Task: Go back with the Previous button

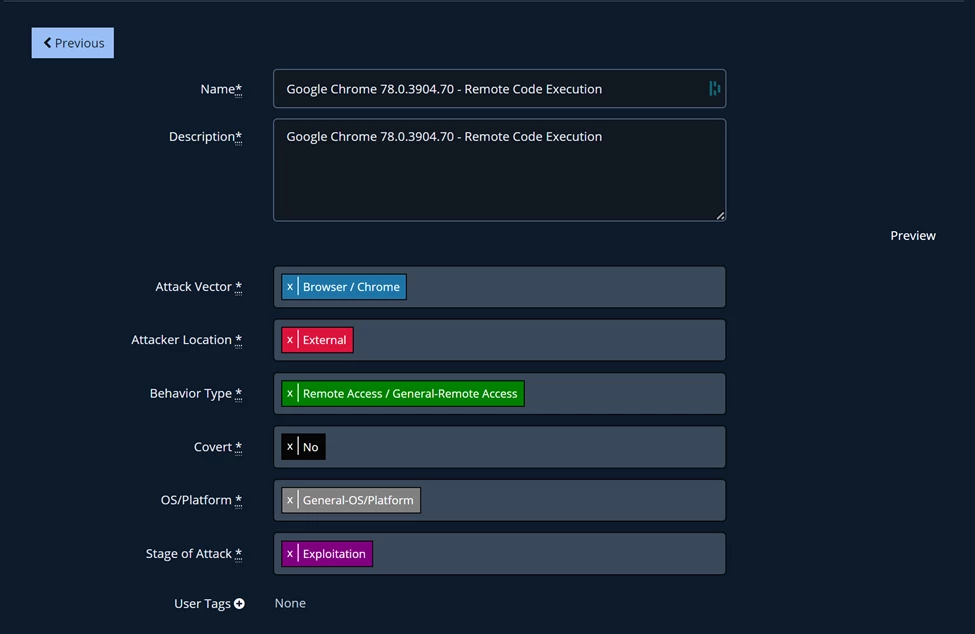Action: pos(73,43)
